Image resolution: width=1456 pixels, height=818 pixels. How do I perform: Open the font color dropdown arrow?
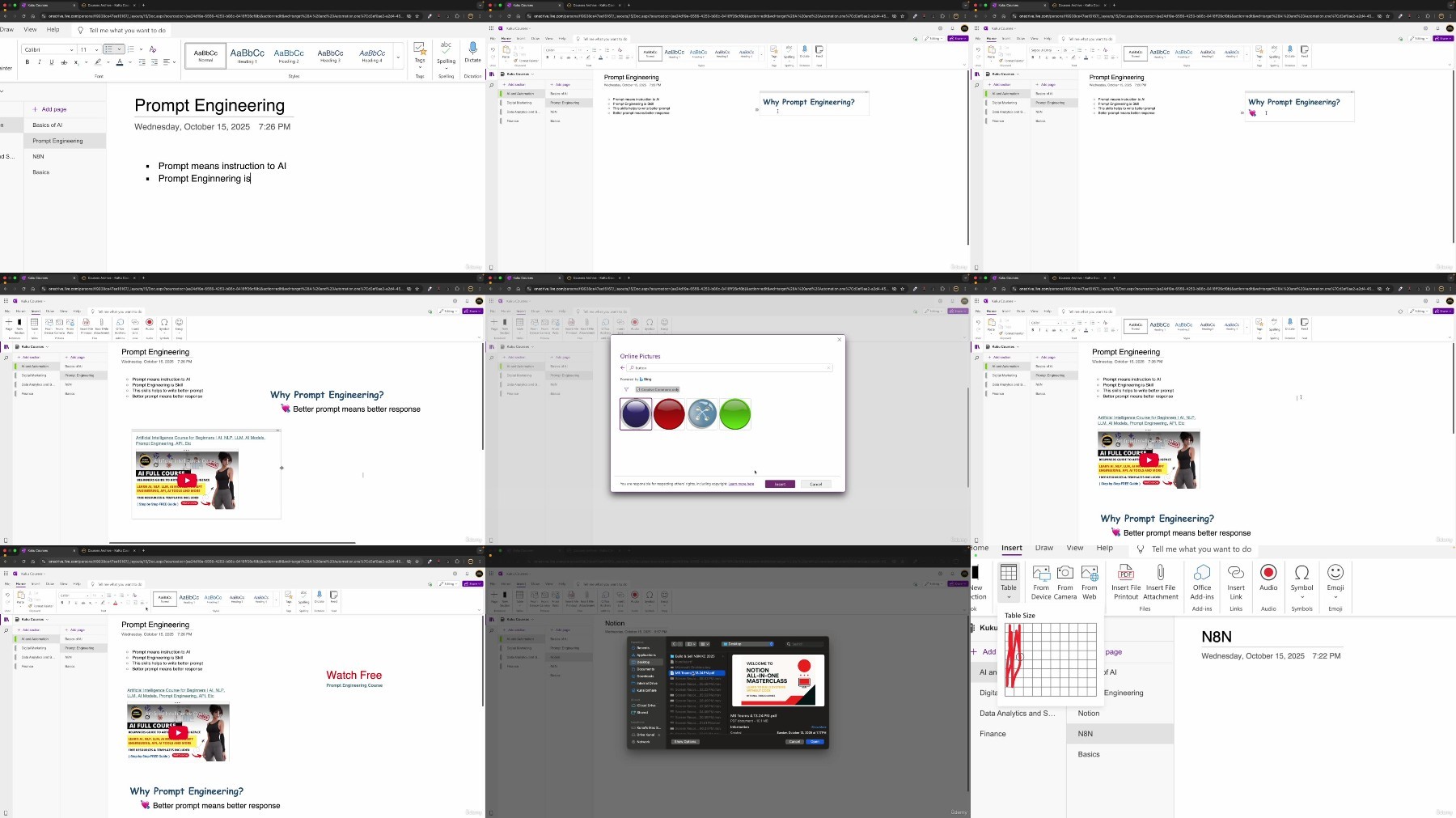(x=130, y=62)
